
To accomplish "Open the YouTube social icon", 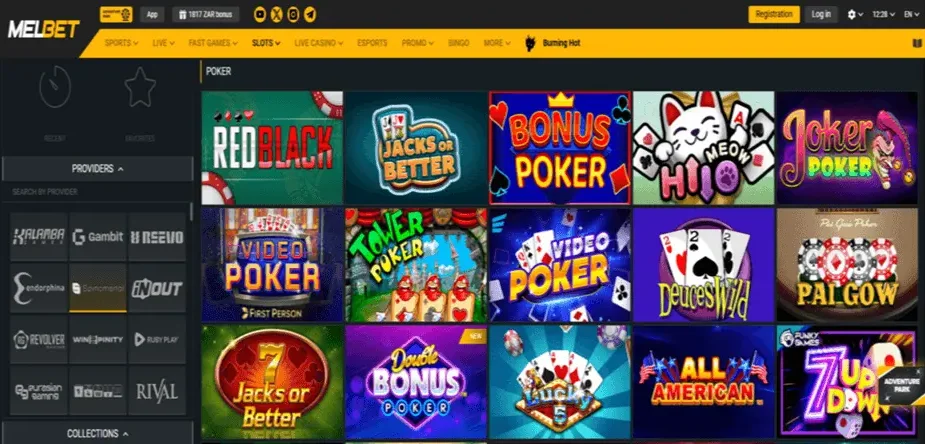I will point(260,15).
